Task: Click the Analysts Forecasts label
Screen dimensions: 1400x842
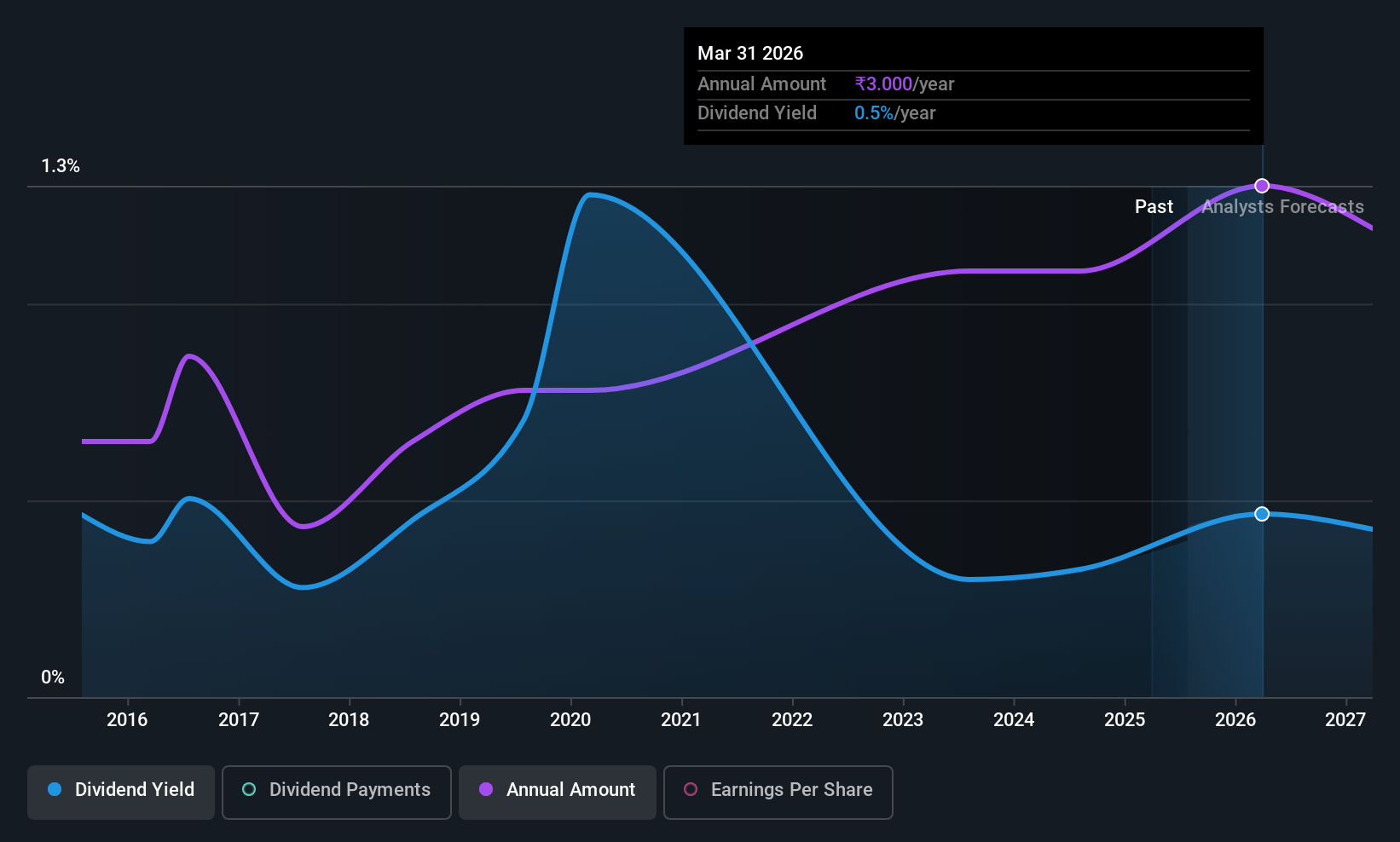Action: pyautogui.click(x=1282, y=206)
